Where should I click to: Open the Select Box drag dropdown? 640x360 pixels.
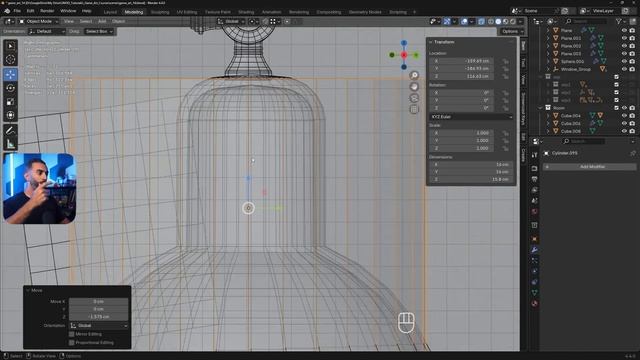(x=99, y=31)
